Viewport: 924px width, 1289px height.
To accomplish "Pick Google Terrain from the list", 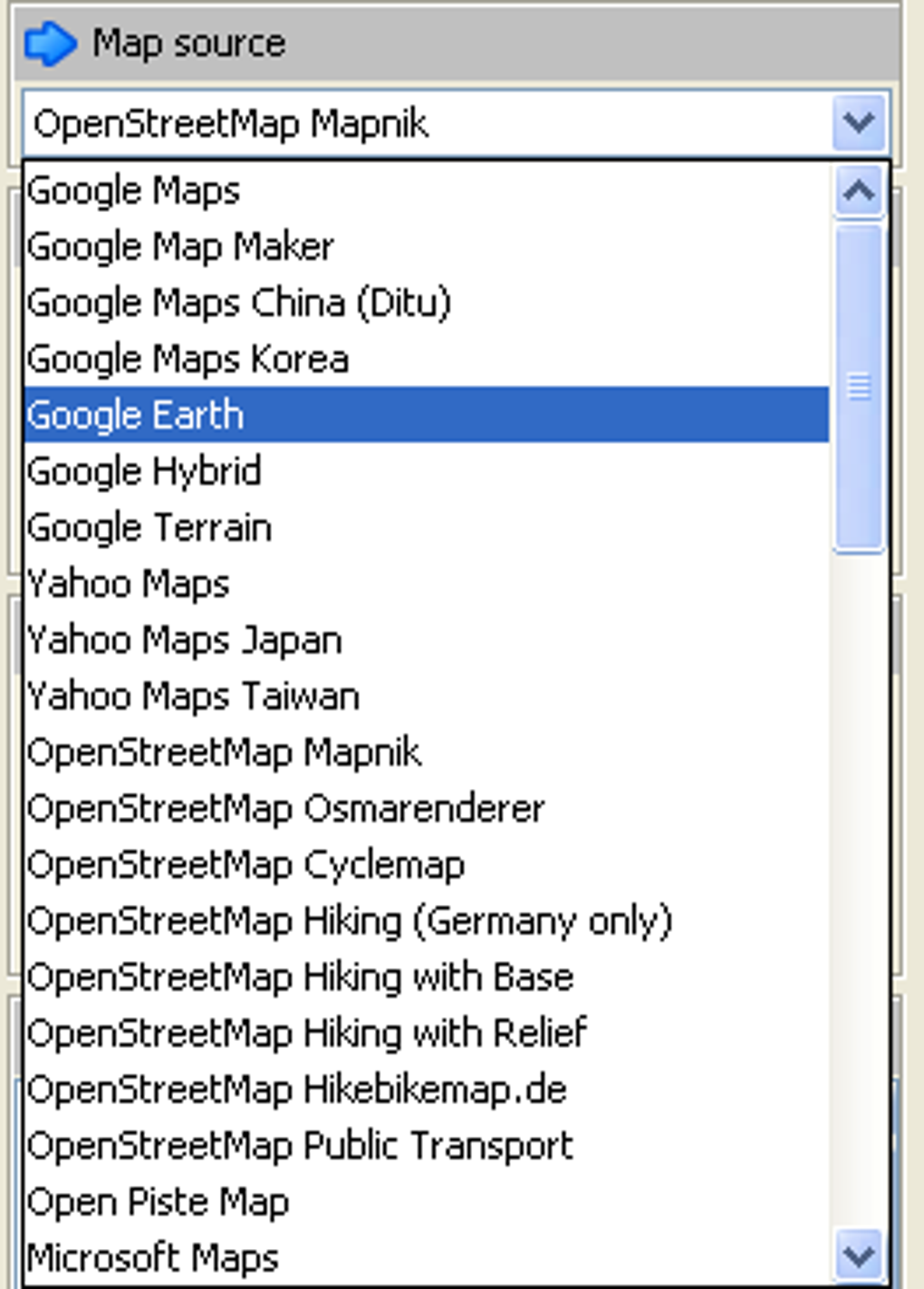I will tap(426, 527).
